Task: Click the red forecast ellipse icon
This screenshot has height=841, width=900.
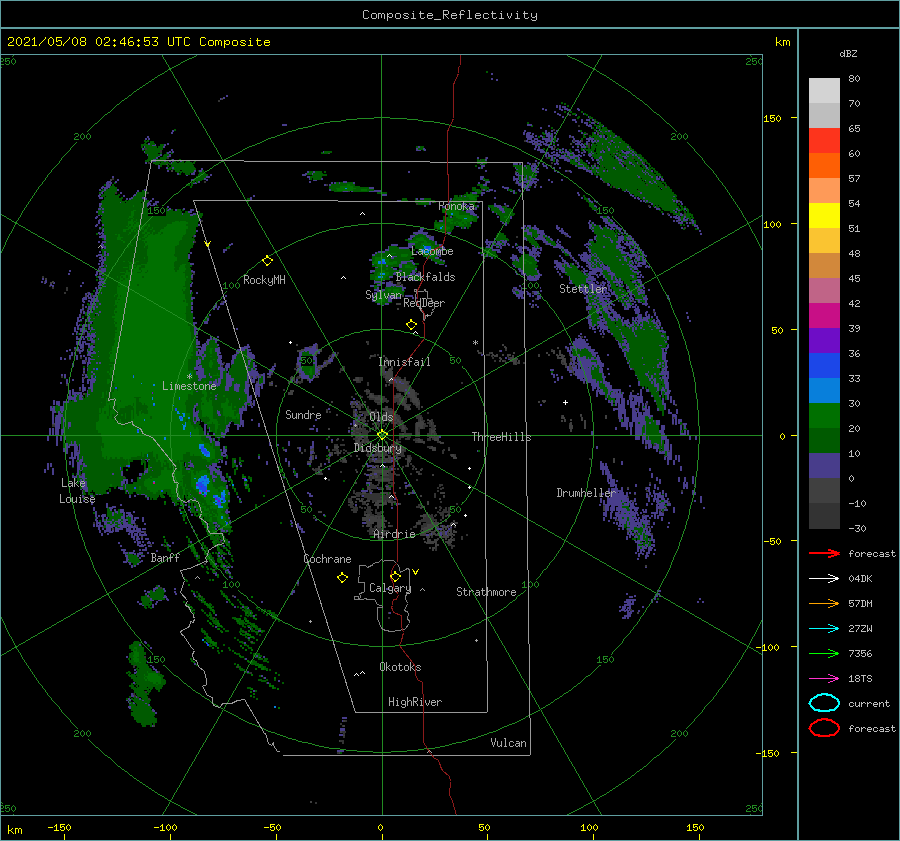Action: coord(824,728)
